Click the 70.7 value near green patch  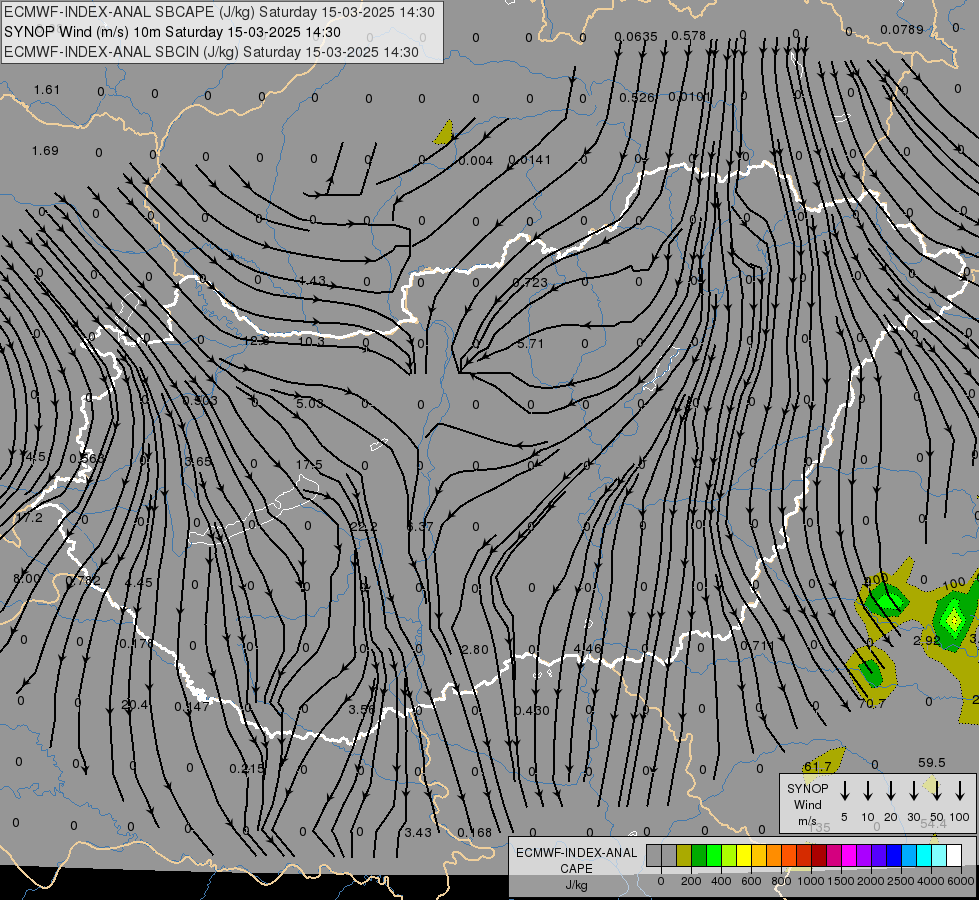click(872, 704)
